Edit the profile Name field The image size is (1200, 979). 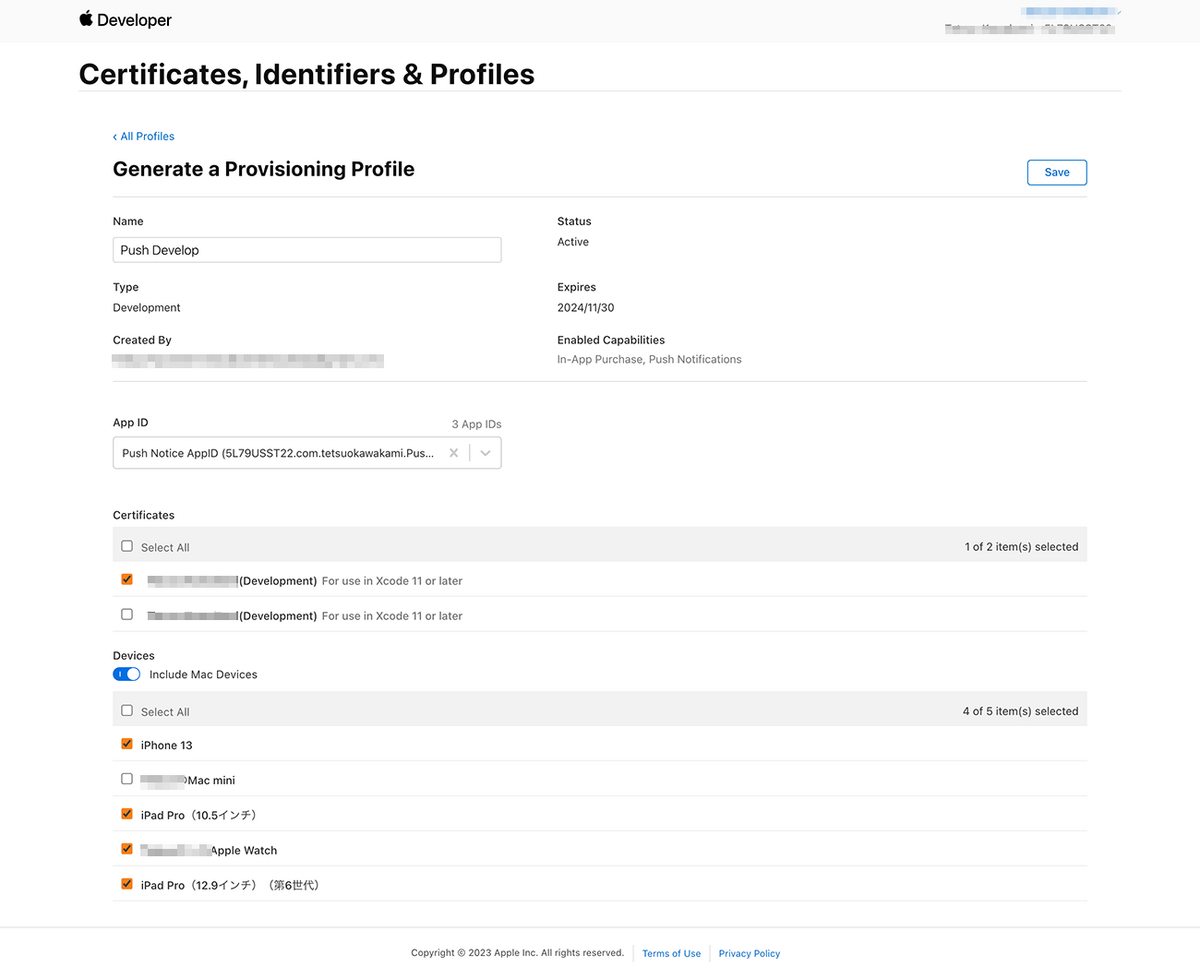[307, 250]
